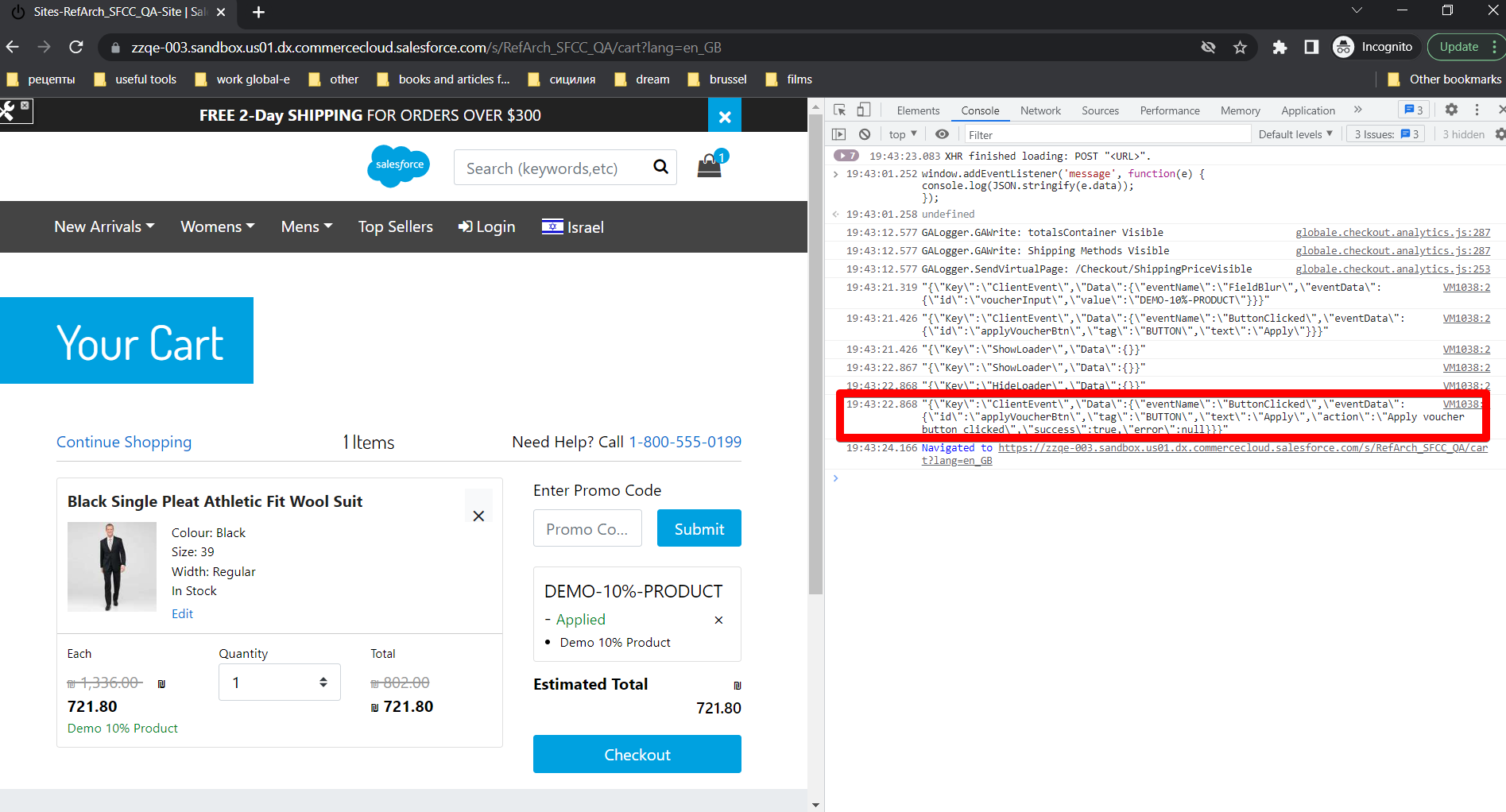Open DevTools settings gear
The width and height of the screenshot is (1506, 812).
1451,110
